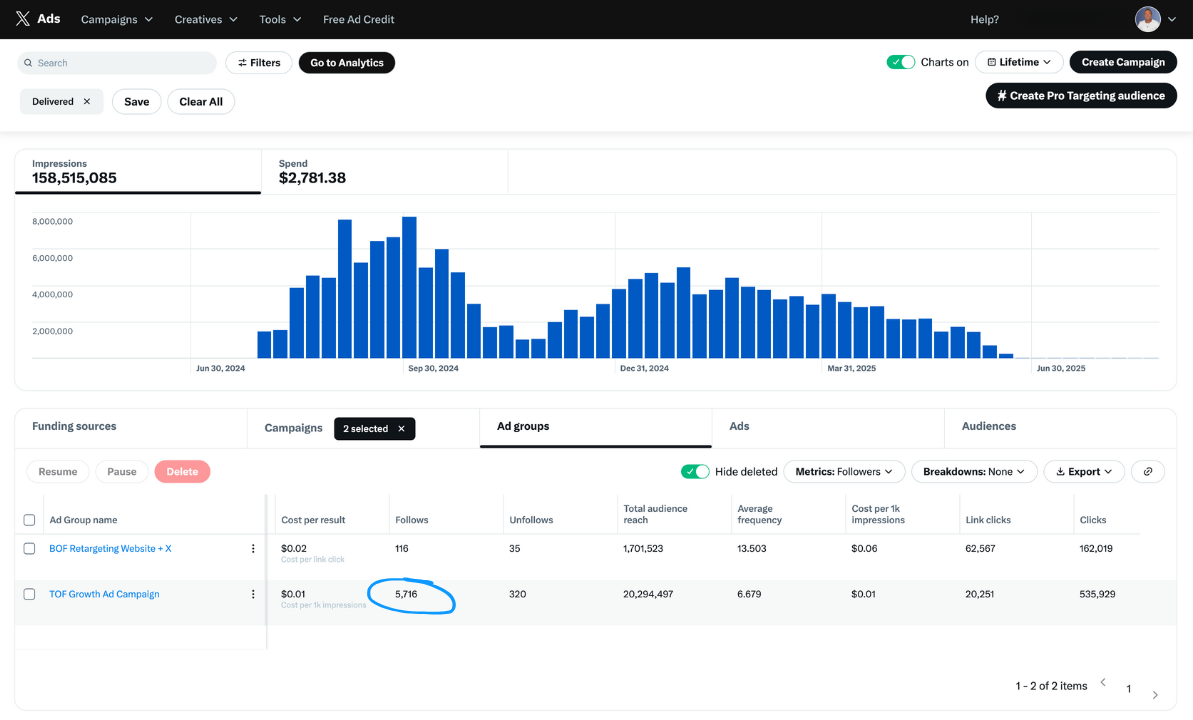Viewport: 1193px width, 720px height.
Task: Click the profile avatar icon
Action: tap(1148, 18)
